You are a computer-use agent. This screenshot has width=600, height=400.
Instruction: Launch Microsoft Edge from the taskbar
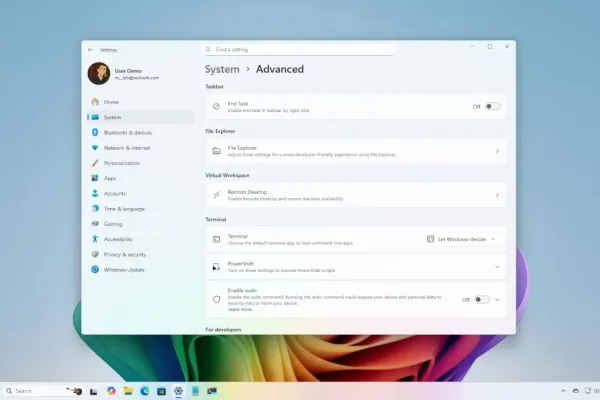pyautogui.click(x=145, y=391)
